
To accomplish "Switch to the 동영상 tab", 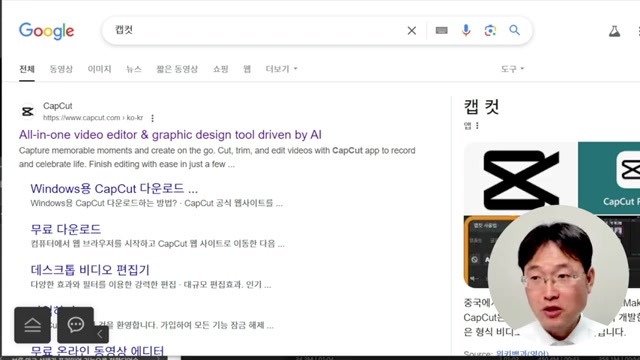I will coord(61,69).
